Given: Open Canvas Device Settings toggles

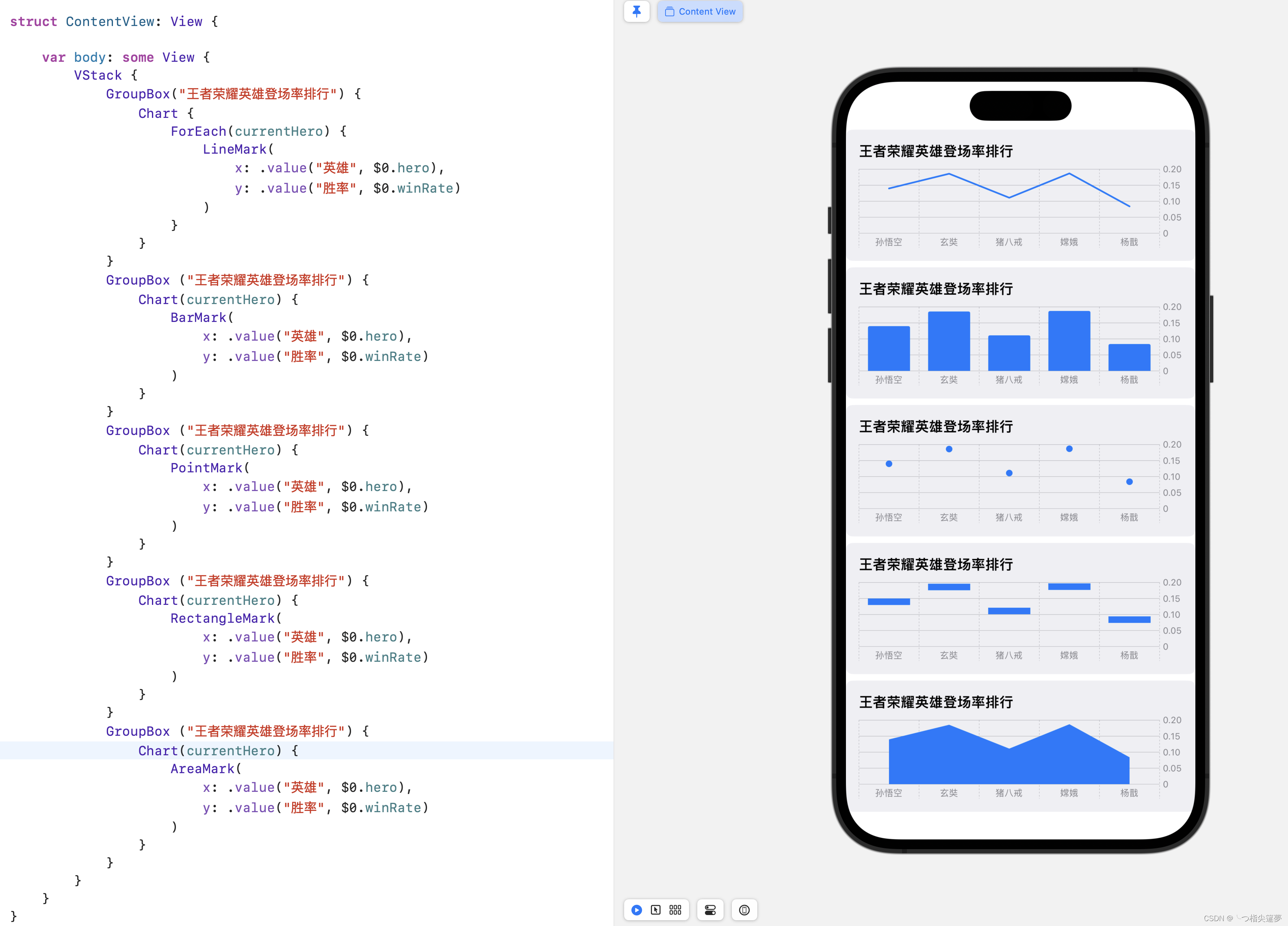Looking at the screenshot, I should (710, 910).
